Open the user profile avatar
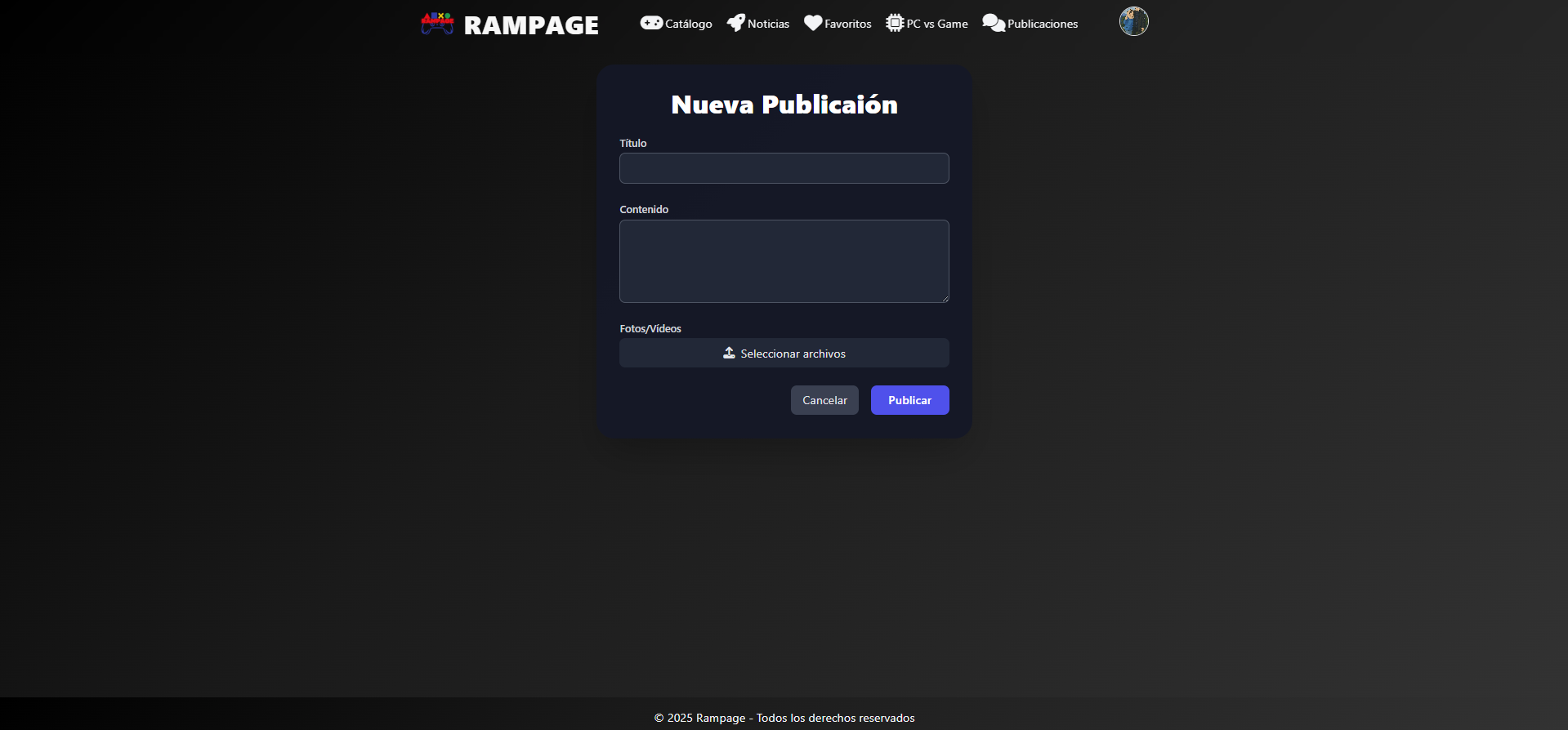 1133,21
